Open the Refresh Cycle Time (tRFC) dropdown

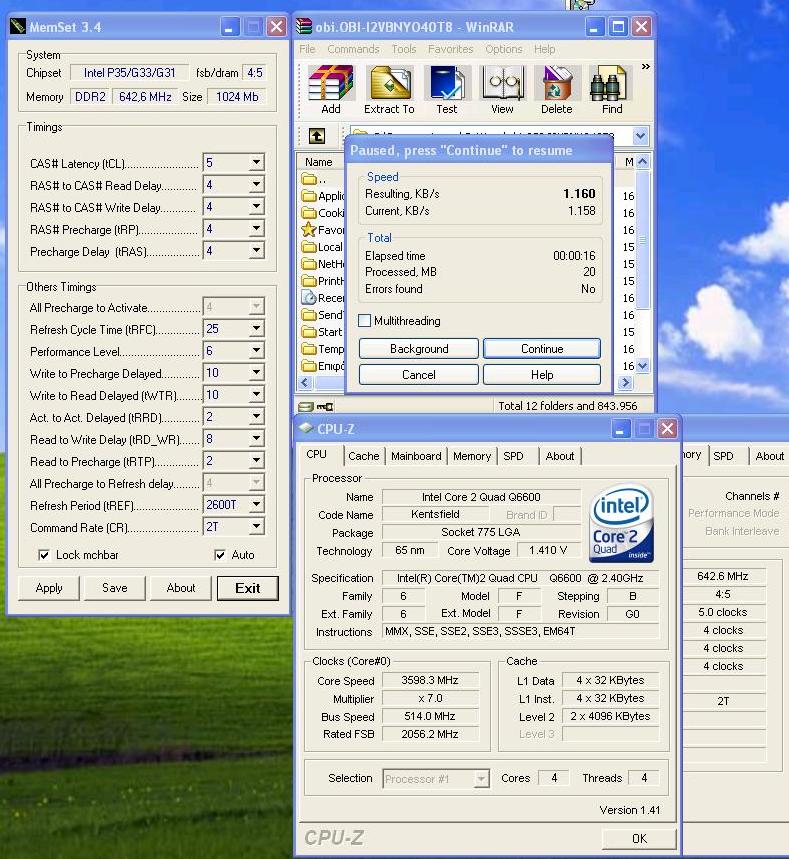tap(256, 328)
